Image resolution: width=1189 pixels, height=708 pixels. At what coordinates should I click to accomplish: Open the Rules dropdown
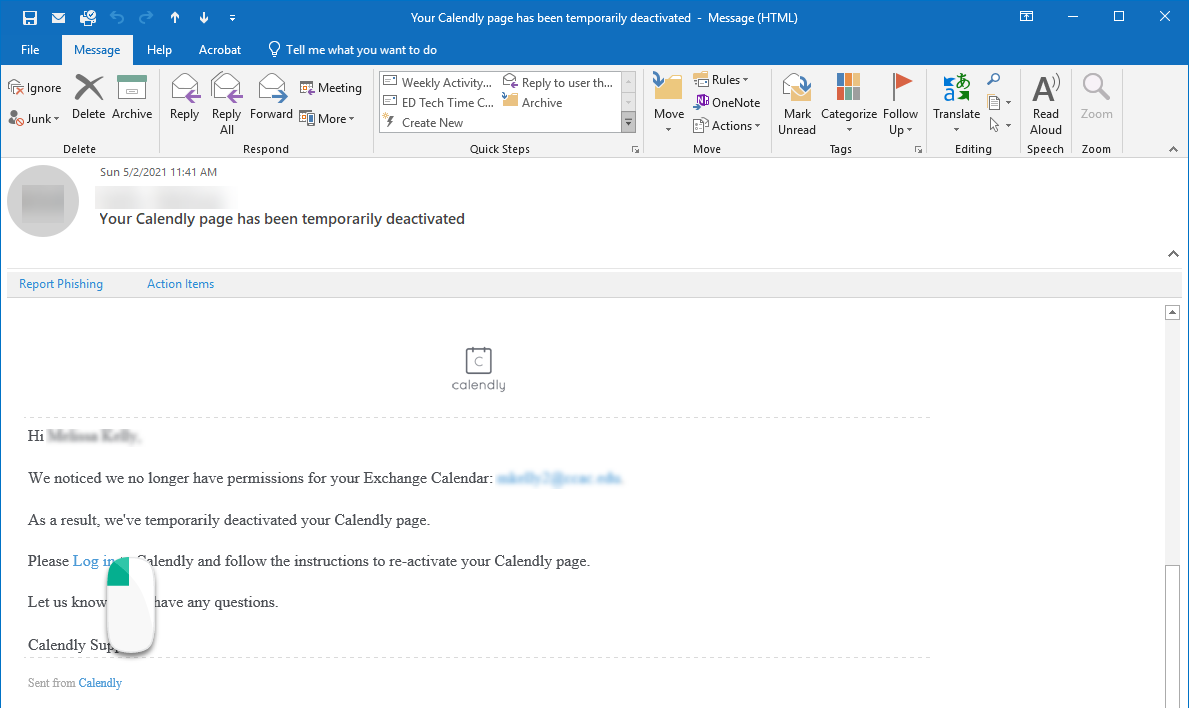[x=721, y=80]
